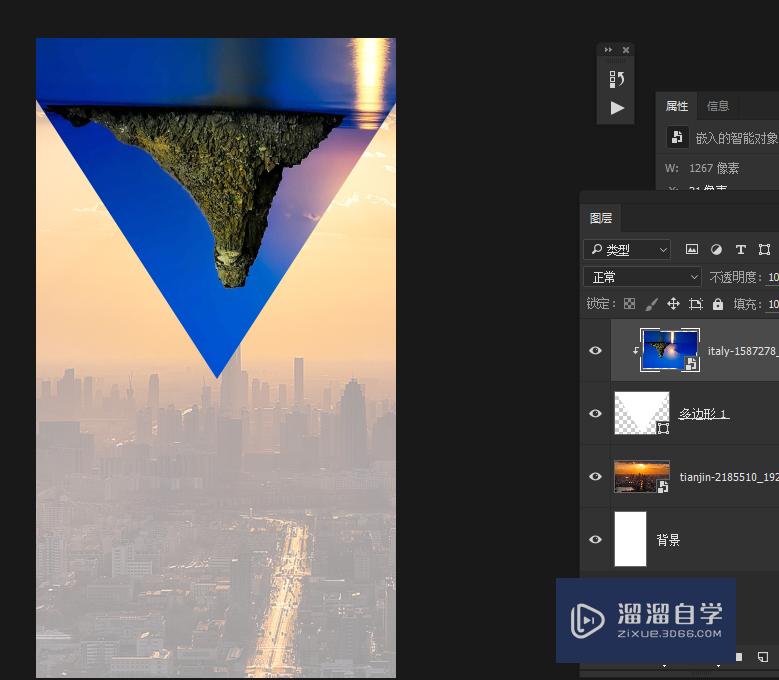The height and width of the screenshot is (680, 779).
Task: Toggle artboard auto-nesting lock icon
Action: (x=696, y=303)
